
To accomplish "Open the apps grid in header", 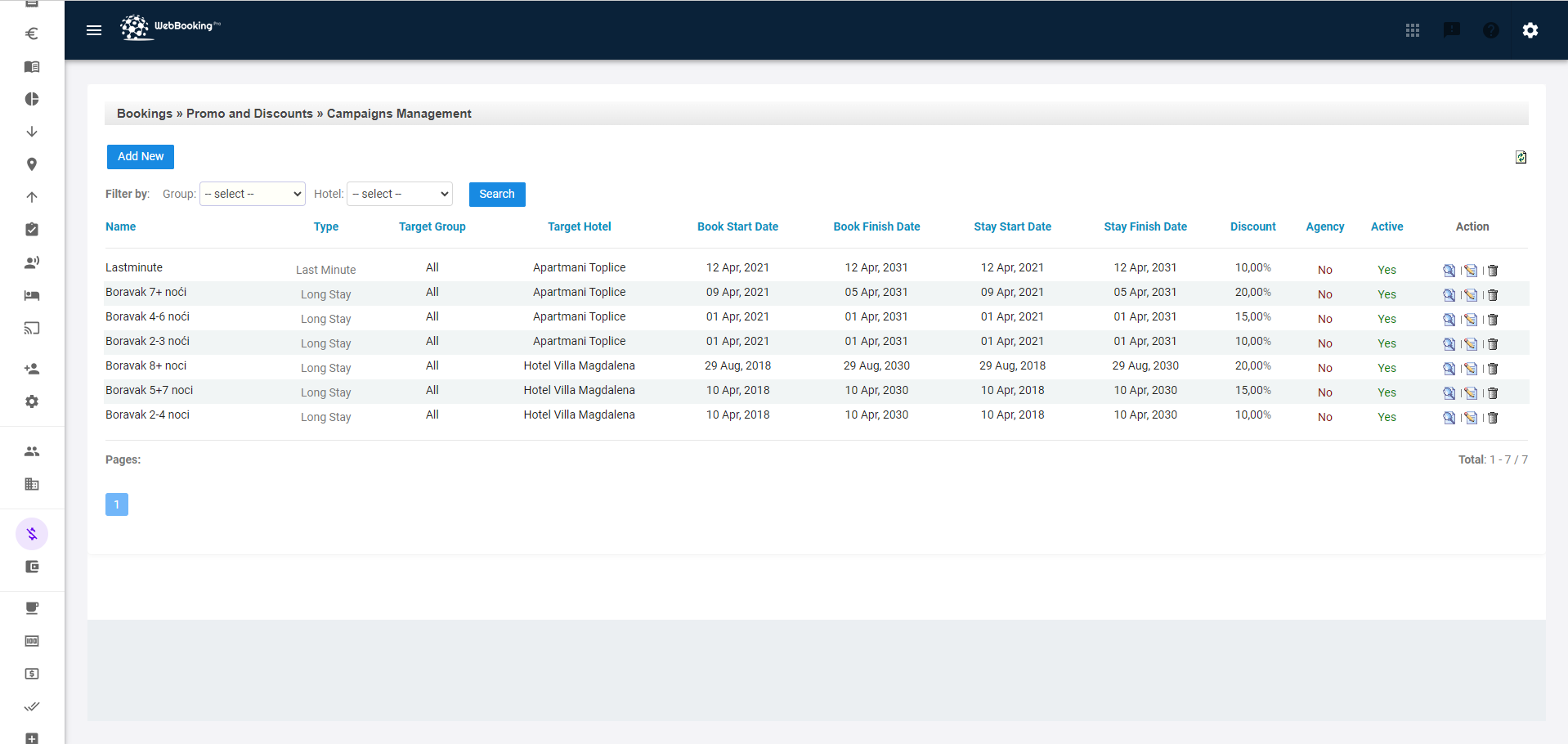I will [1412, 30].
